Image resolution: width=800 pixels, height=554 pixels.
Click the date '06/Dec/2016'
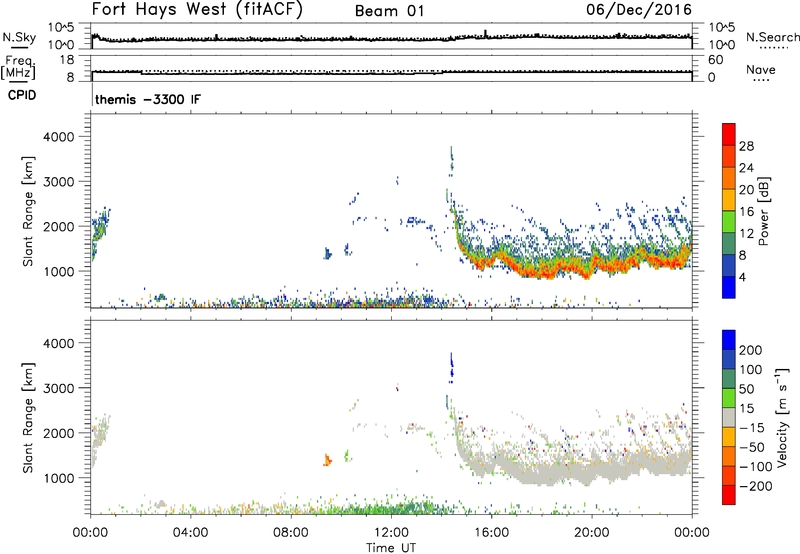pyautogui.click(x=639, y=9)
